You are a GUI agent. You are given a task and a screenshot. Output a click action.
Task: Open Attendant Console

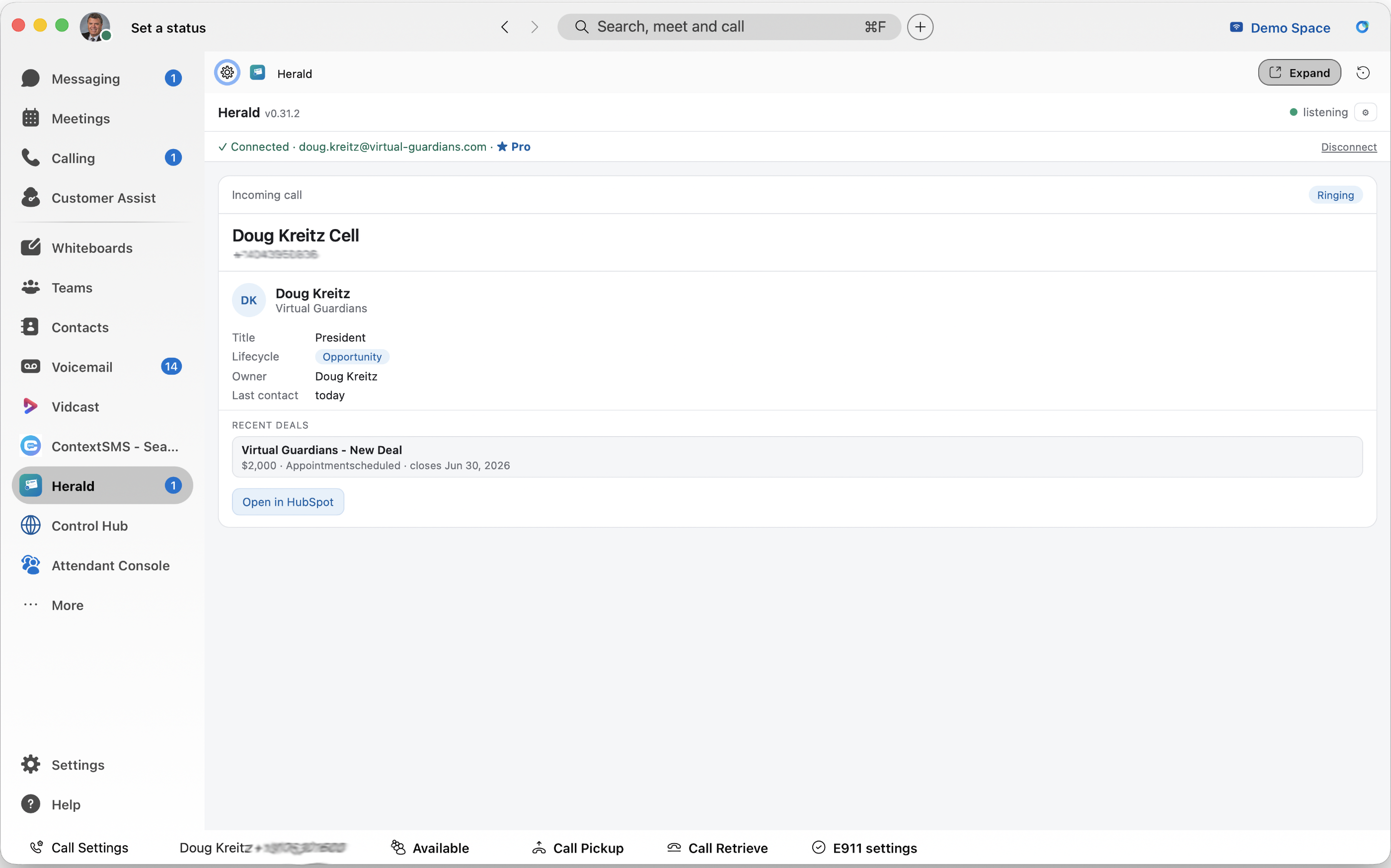[102, 565]
